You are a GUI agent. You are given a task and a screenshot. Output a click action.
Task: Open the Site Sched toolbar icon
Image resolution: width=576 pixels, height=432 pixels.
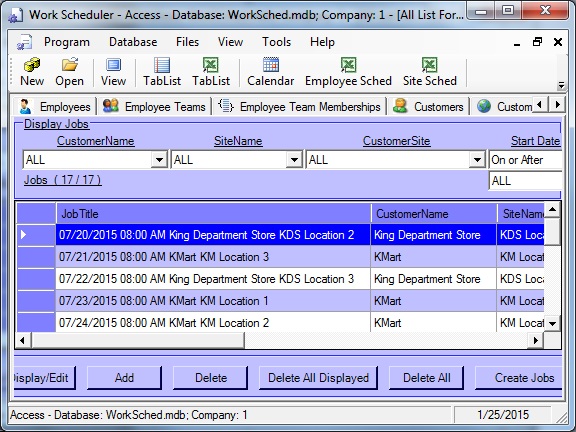[429, 65]
